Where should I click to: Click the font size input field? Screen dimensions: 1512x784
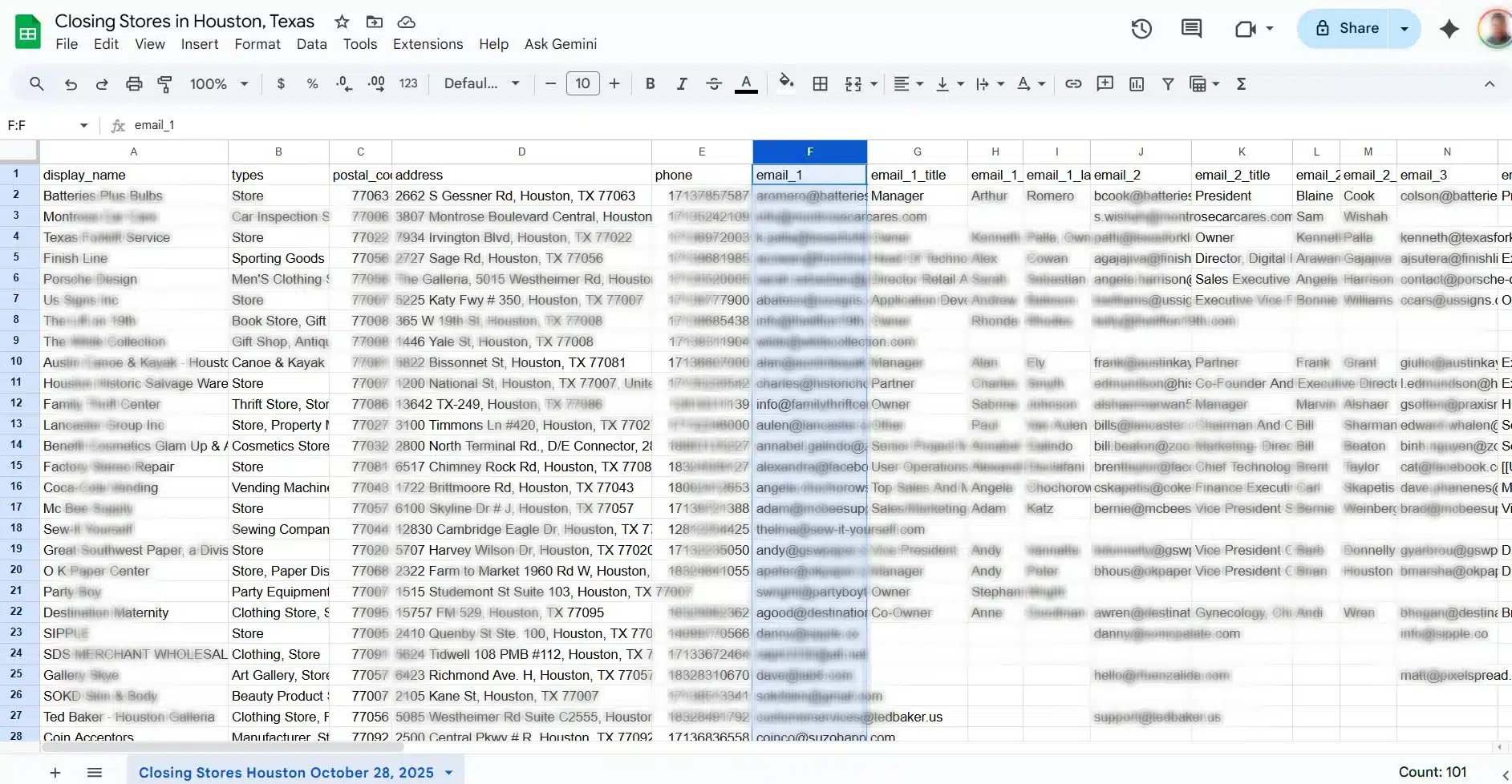[x=582, y=84]
